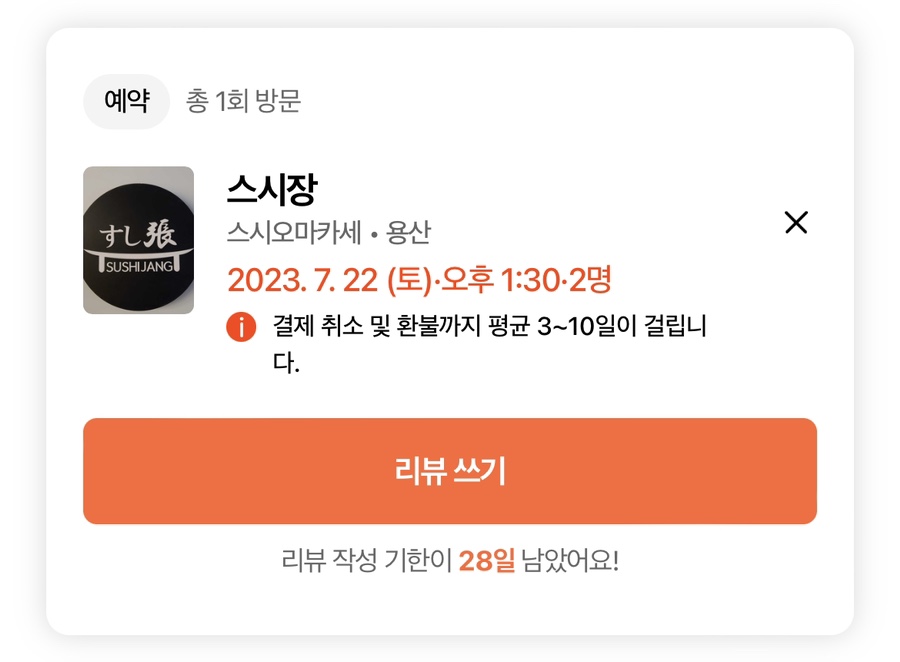
Task: Click the 남았어요! text below the button
Action: [x=570, y=560]
